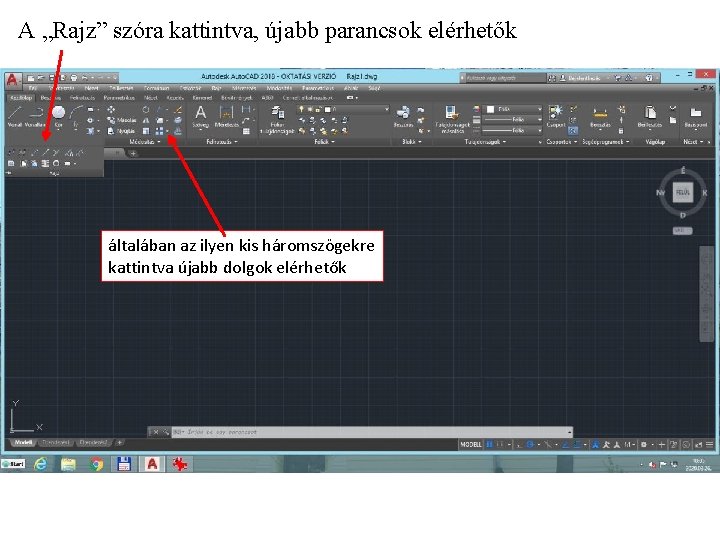Click the Nyújtás (Stretch) tool
The image size is (720, 540).
[x=121, y=131]
